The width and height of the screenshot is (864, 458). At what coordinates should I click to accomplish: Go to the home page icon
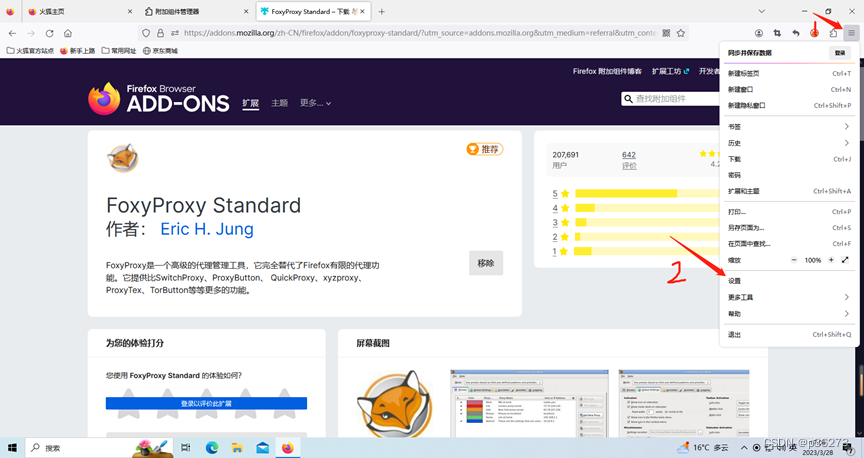[x=68, y=33]
